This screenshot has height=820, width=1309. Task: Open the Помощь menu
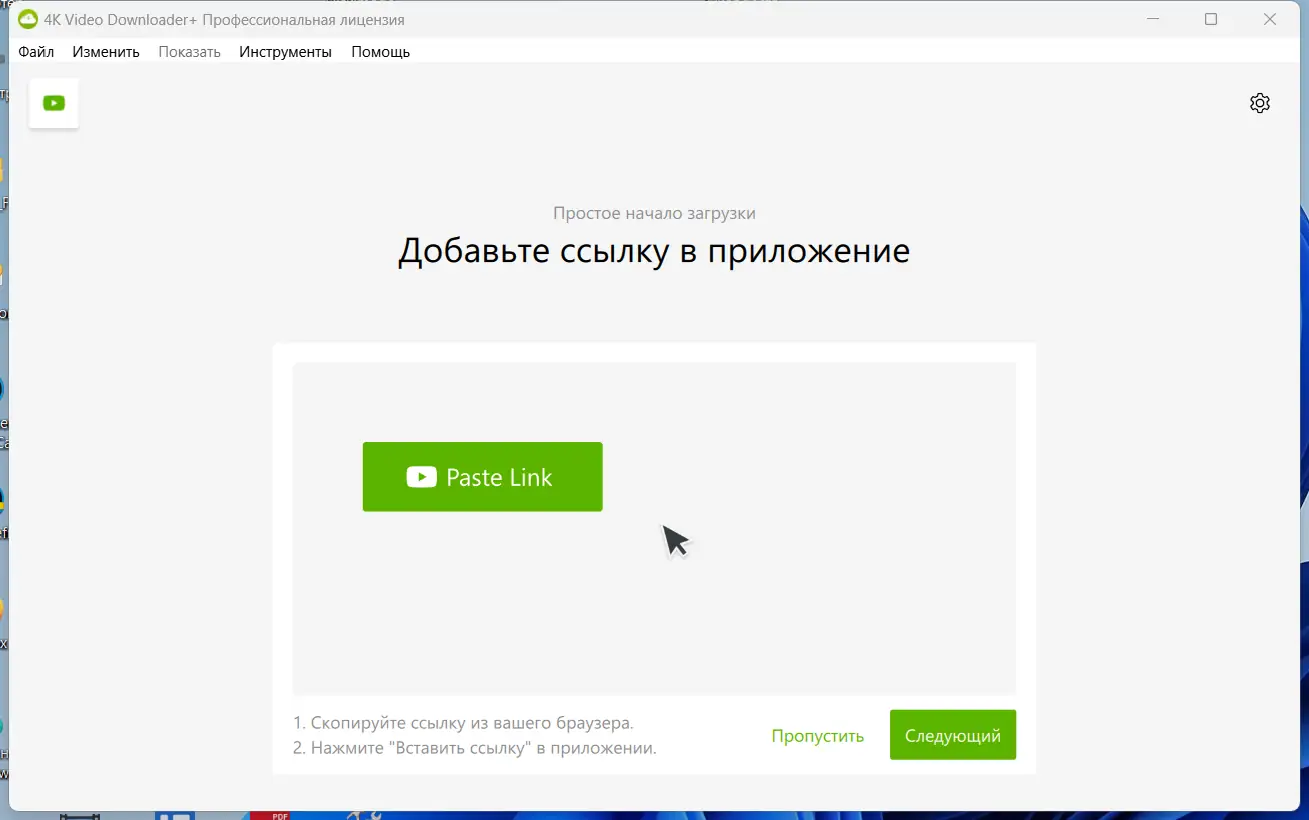(x=380, y=51)
